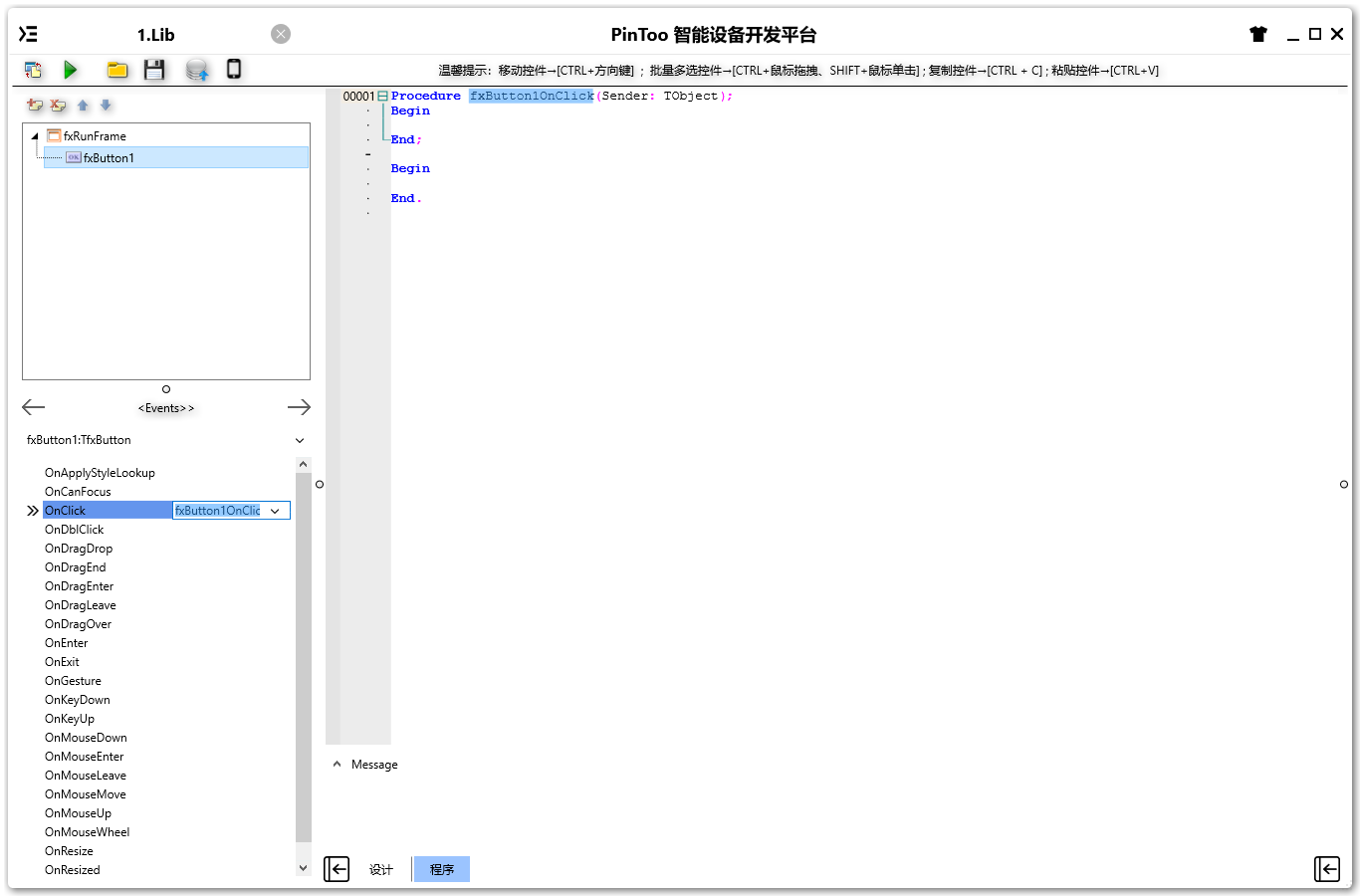Click the mobile phone device icon
Image resolution: width=1360 pixels, height=896 pixels.
click(x=234, y=69)
